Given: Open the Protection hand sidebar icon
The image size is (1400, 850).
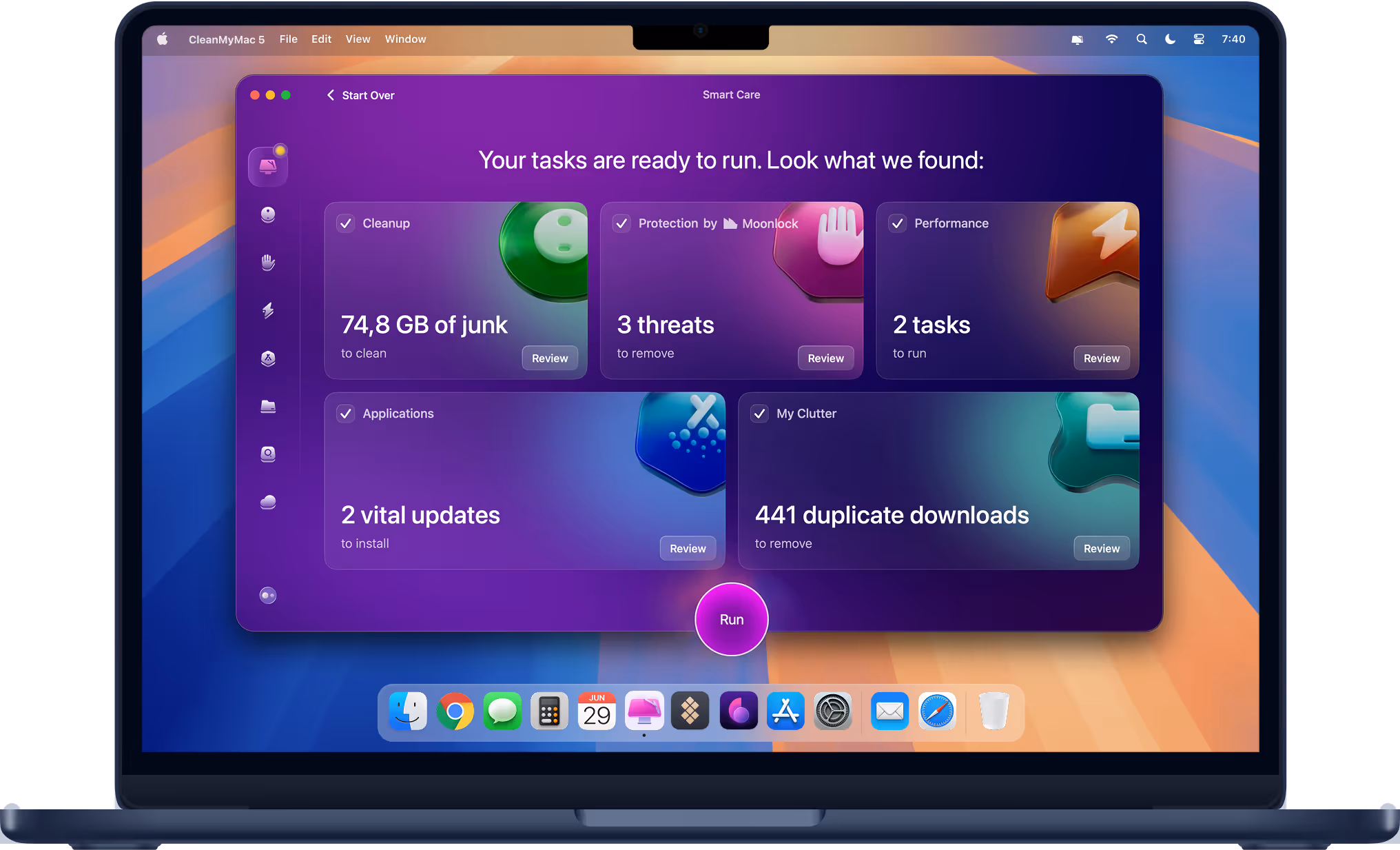Looking at the screenshot, I should (268, 262).
